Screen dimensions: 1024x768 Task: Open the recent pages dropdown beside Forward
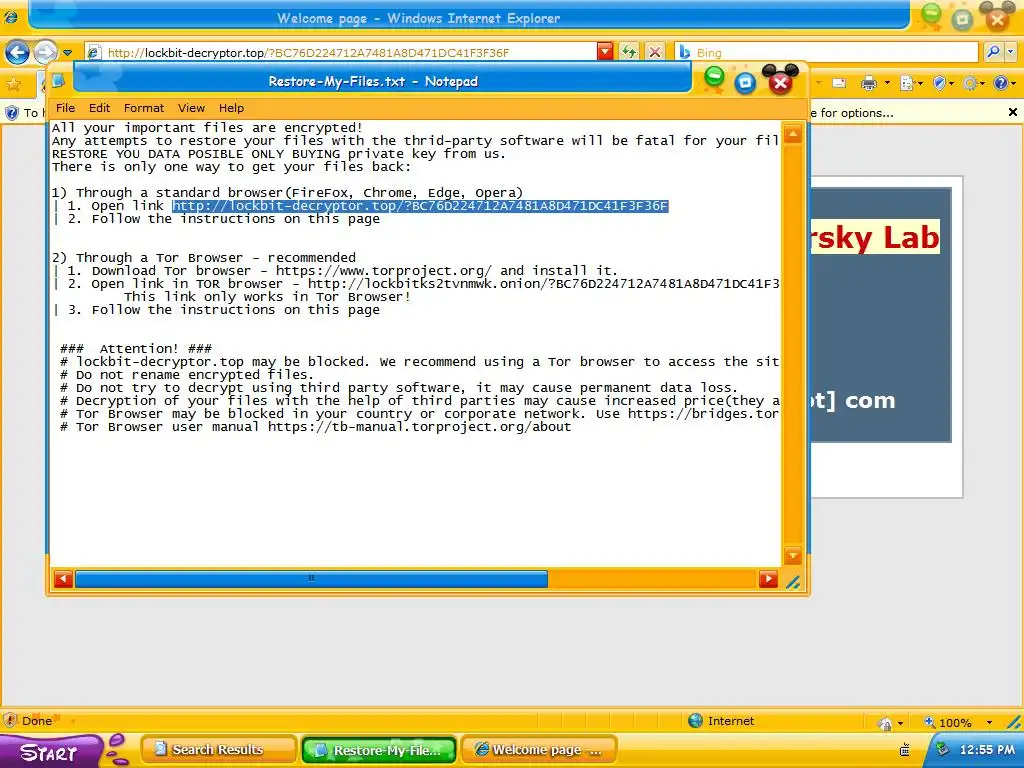(67, 52)
